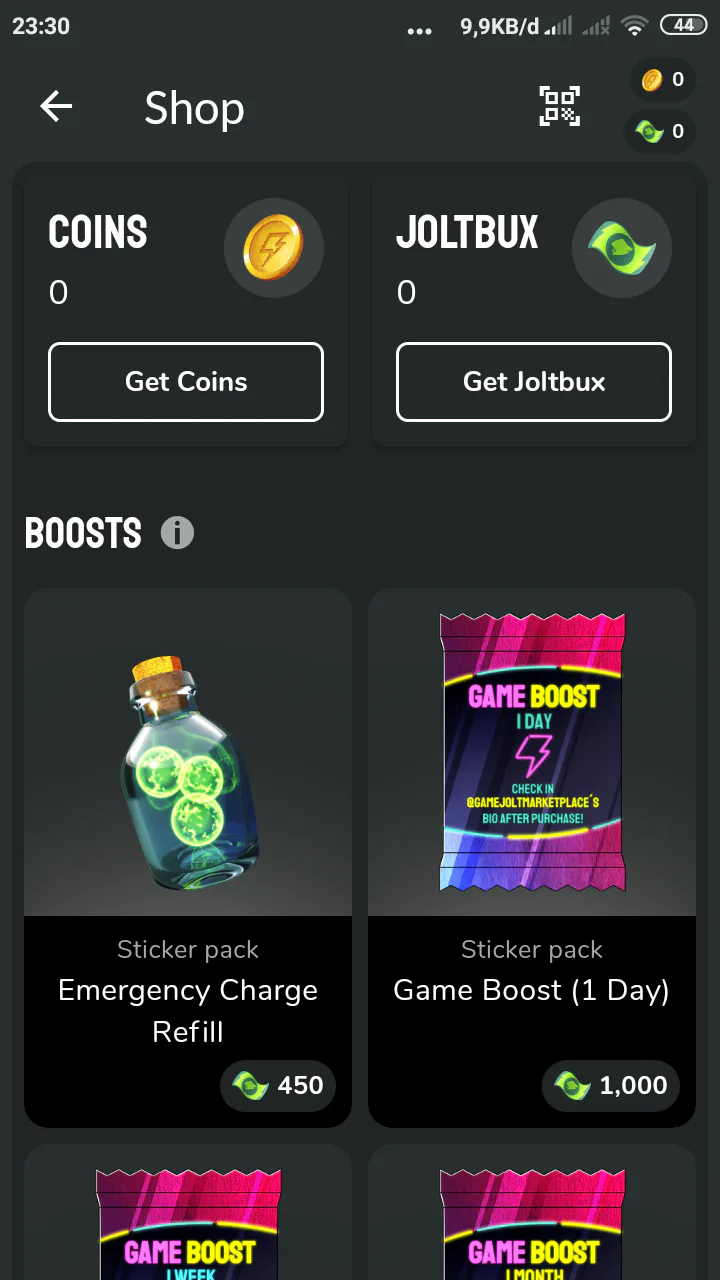
Task: Tap the 450 Joltbux price tag
Action: coord(278,1085)
